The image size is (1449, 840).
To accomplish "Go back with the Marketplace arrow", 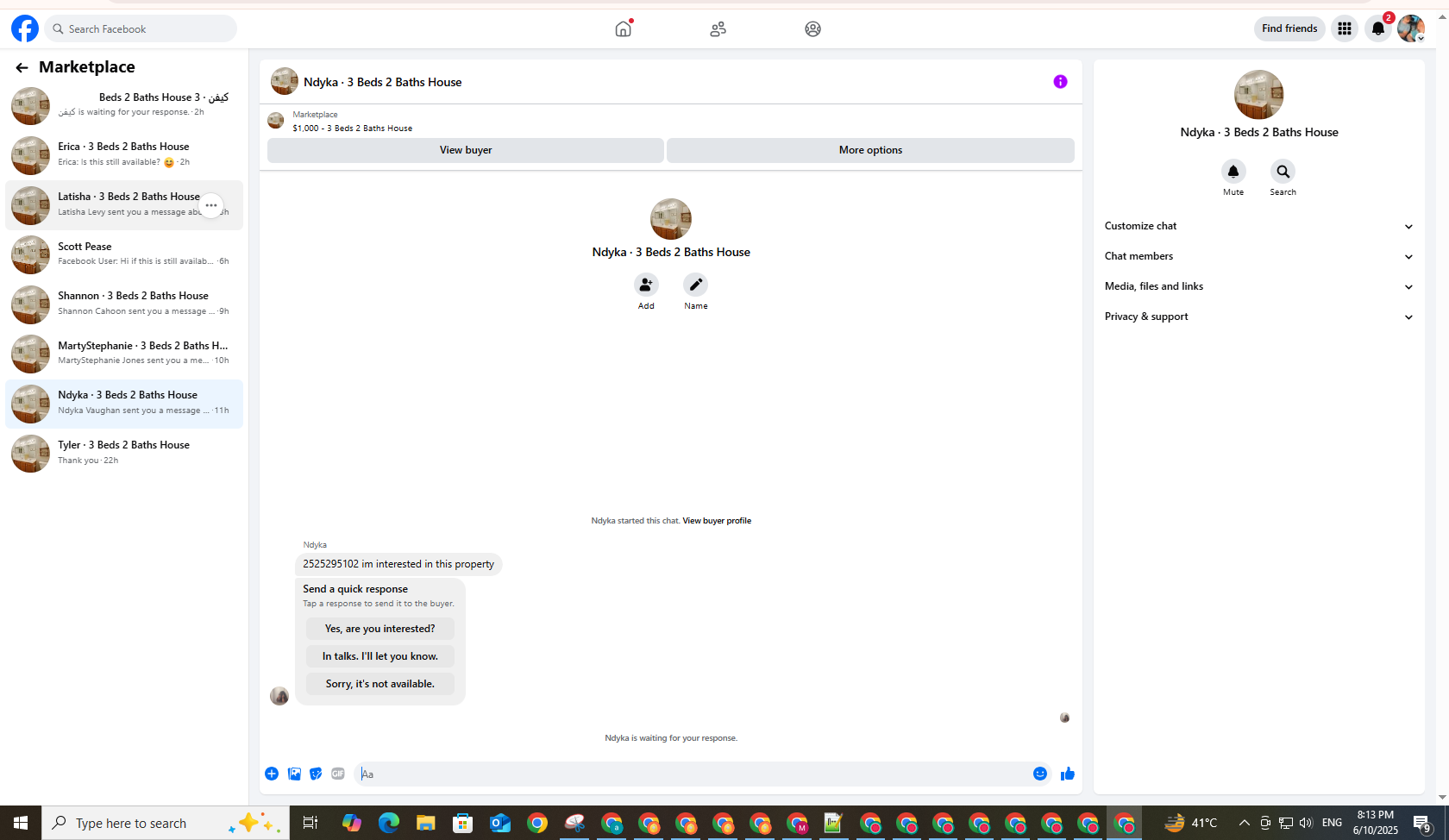I will tap(22, 67).
